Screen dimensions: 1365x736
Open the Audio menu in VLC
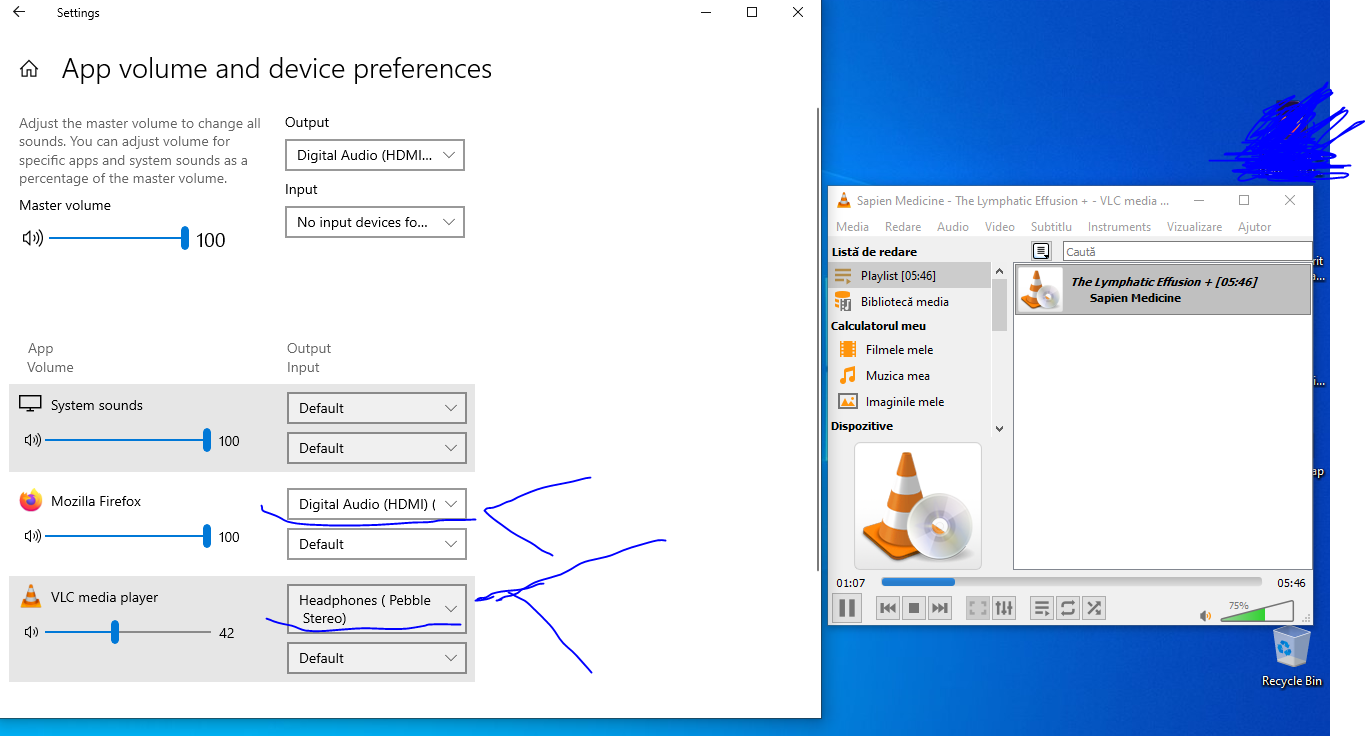[952, 227]
